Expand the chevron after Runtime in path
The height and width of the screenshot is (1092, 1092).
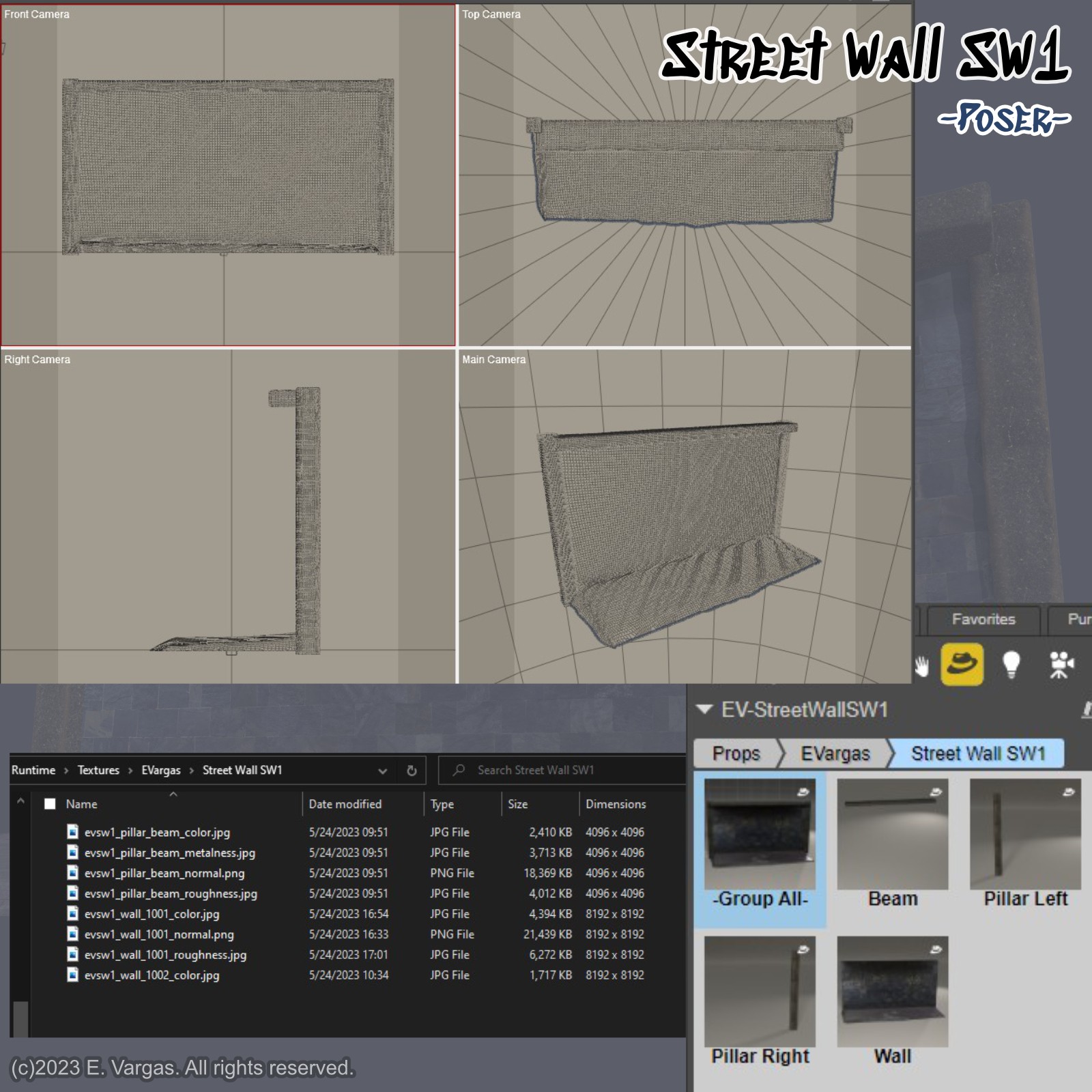66,771
